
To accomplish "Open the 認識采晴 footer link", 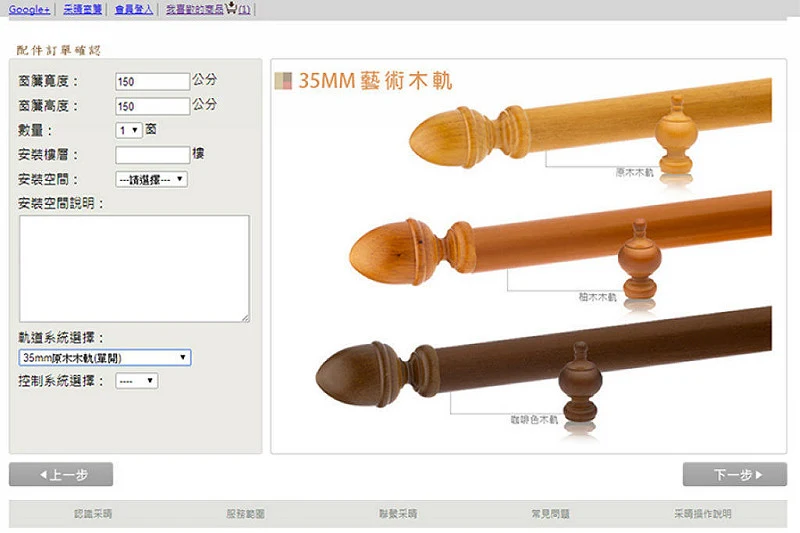I will (x=93, y=514).
